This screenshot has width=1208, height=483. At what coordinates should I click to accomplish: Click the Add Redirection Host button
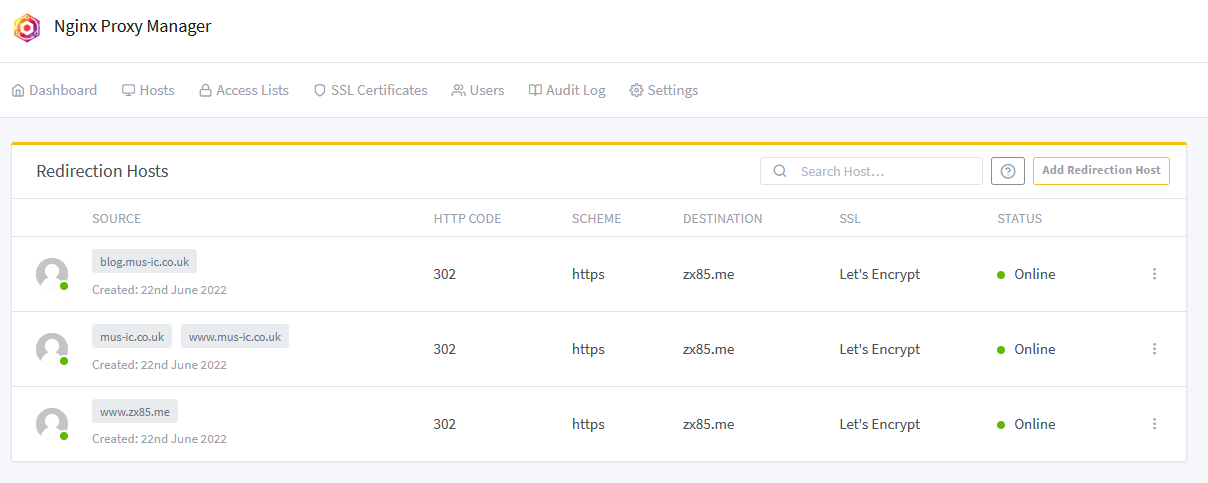[1101, 171]
